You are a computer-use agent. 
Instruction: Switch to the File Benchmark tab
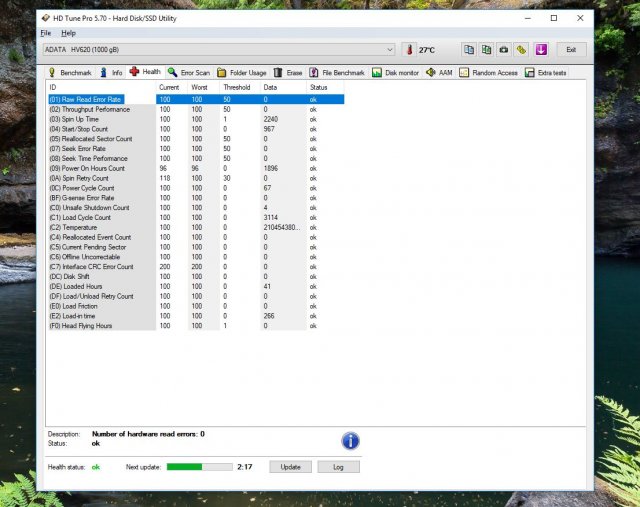point(337,73)
